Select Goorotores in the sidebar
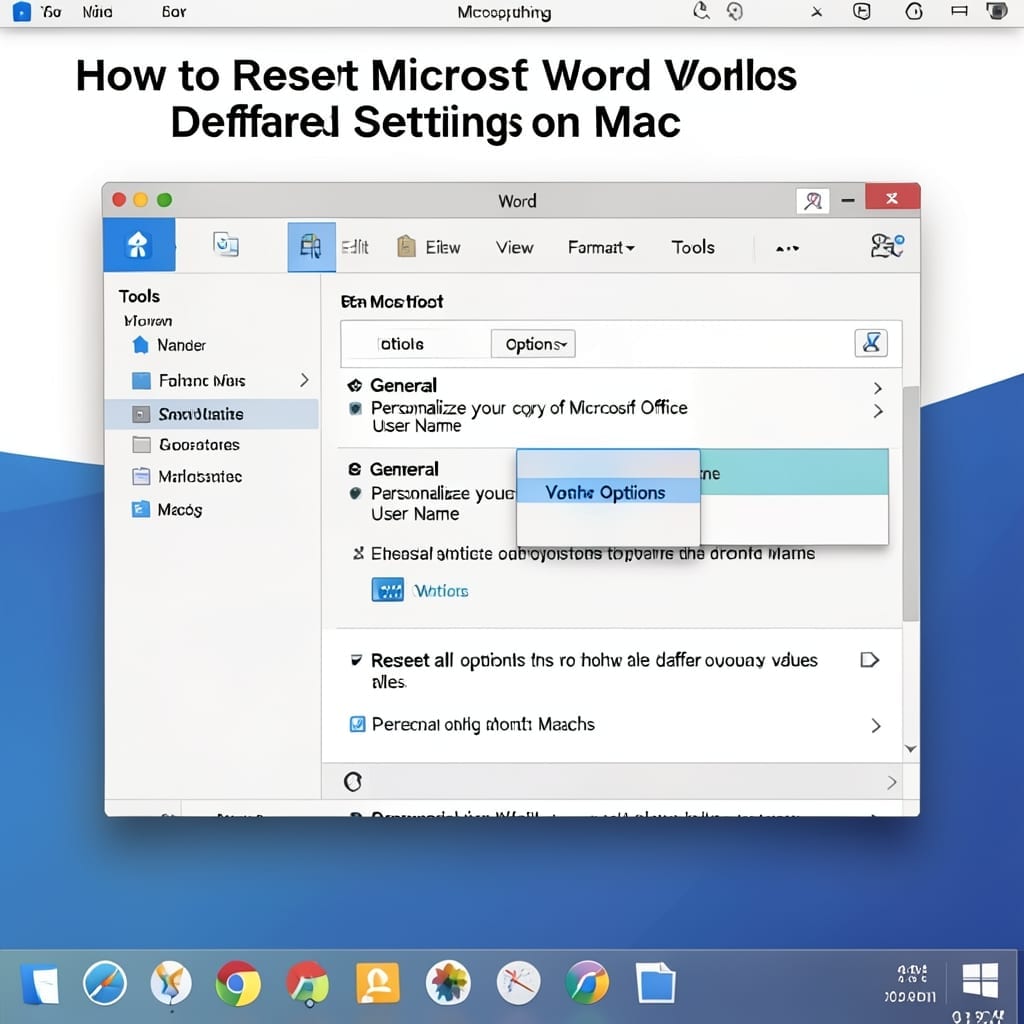Screen dimensions: 1024x1024 (199, 445)
